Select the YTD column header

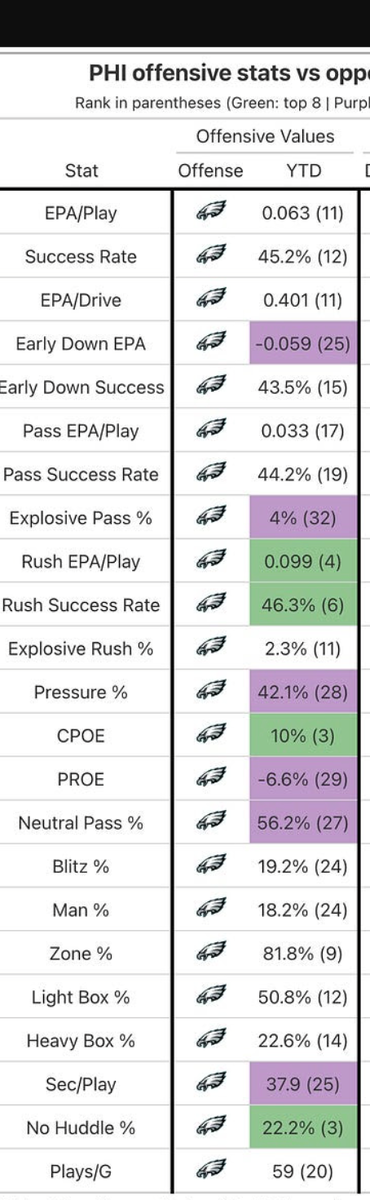pyautogui.click(x=304, y=170)
